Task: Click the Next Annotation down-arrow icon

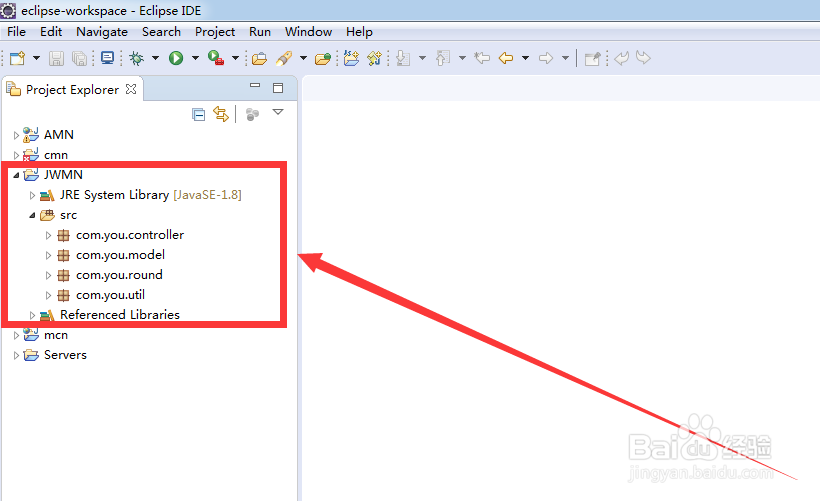Action: [403, 58]
